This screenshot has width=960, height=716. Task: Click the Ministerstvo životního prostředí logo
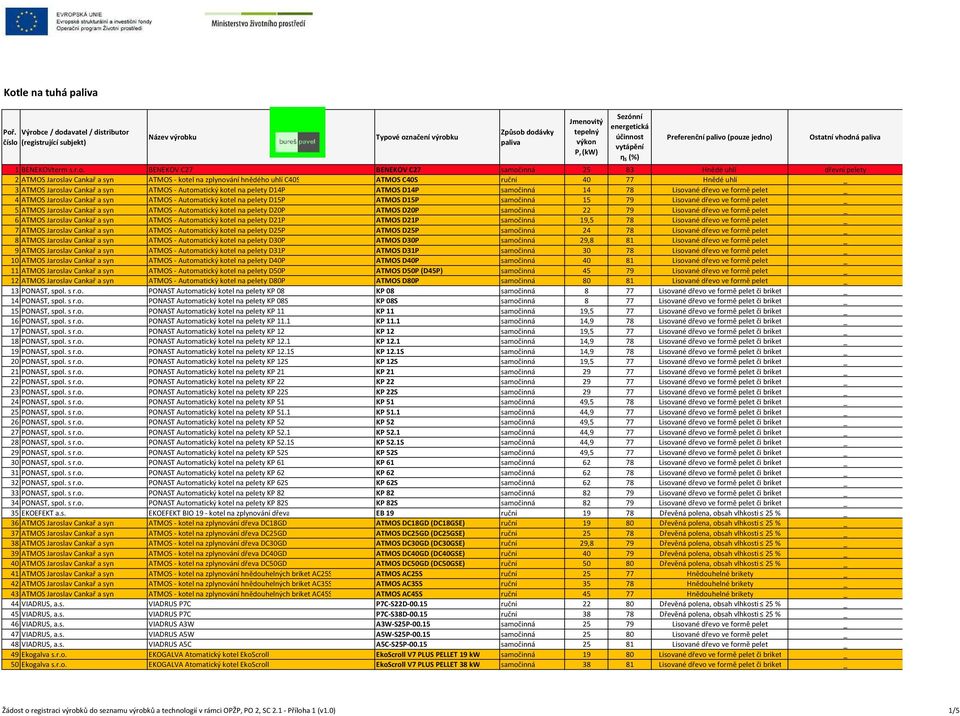258,20
